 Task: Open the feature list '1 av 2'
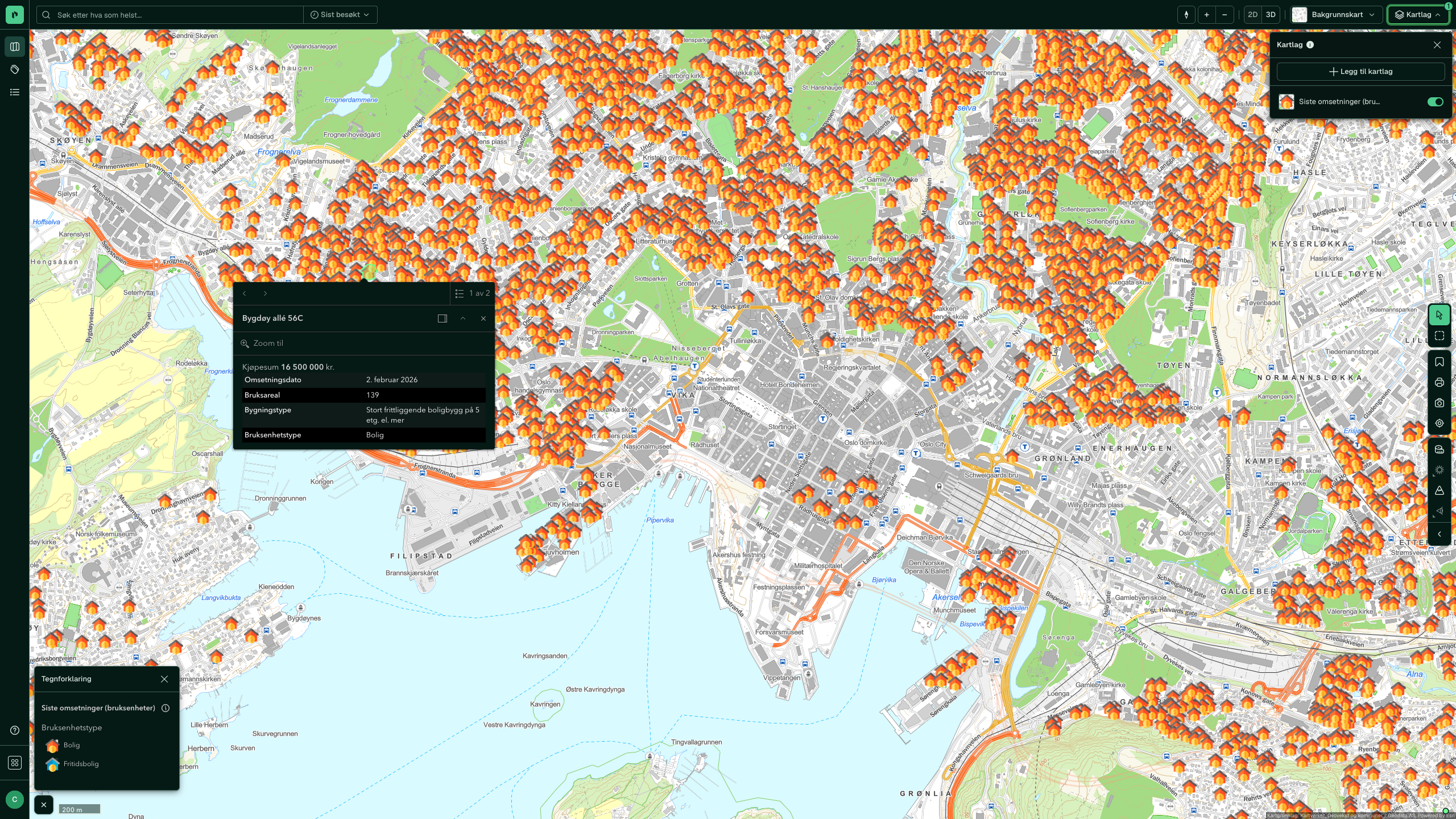[x=473, y=293]
